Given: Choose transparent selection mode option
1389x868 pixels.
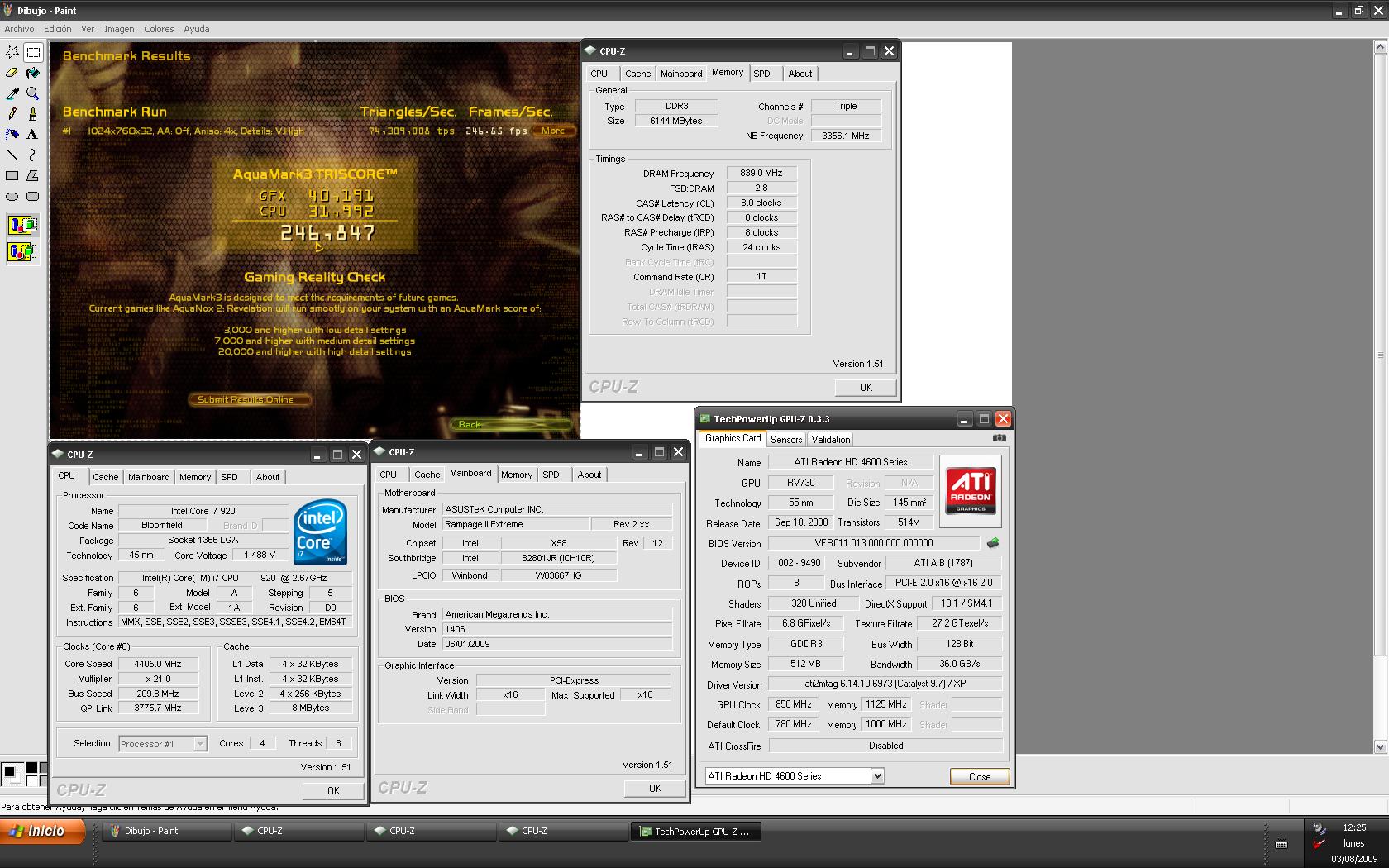Looking at the screenshot, I should [x=22, y=251].
